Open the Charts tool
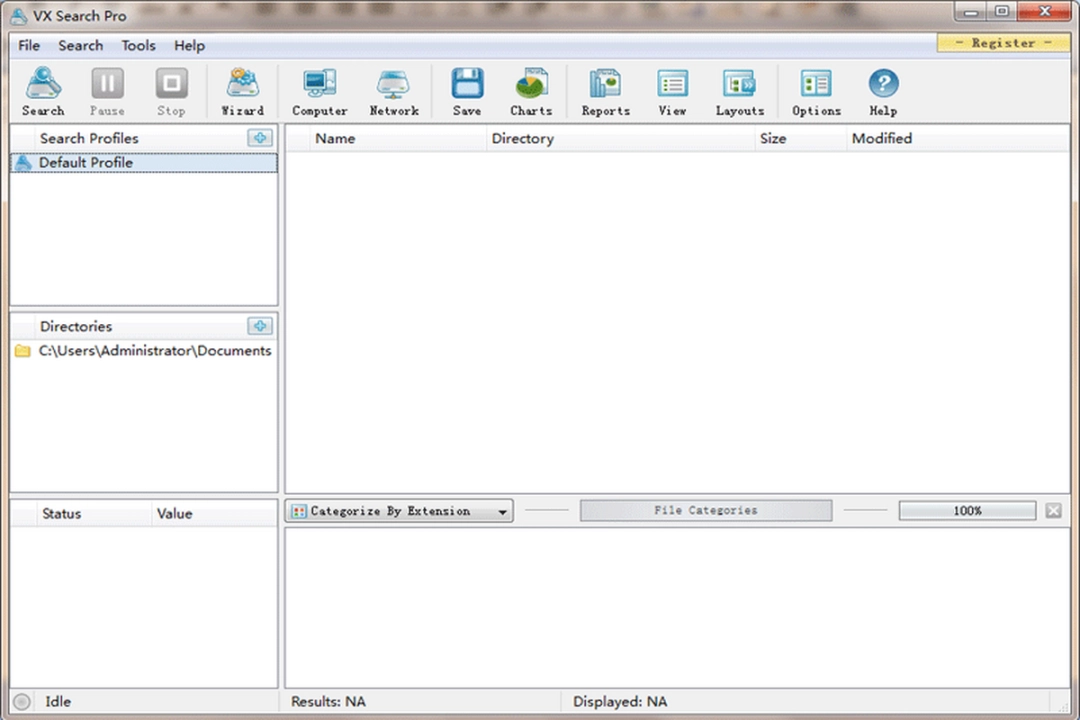Image resolution: width=1080 pixels, height=720 pixels. pyautogui.click(x=531, y=92)
